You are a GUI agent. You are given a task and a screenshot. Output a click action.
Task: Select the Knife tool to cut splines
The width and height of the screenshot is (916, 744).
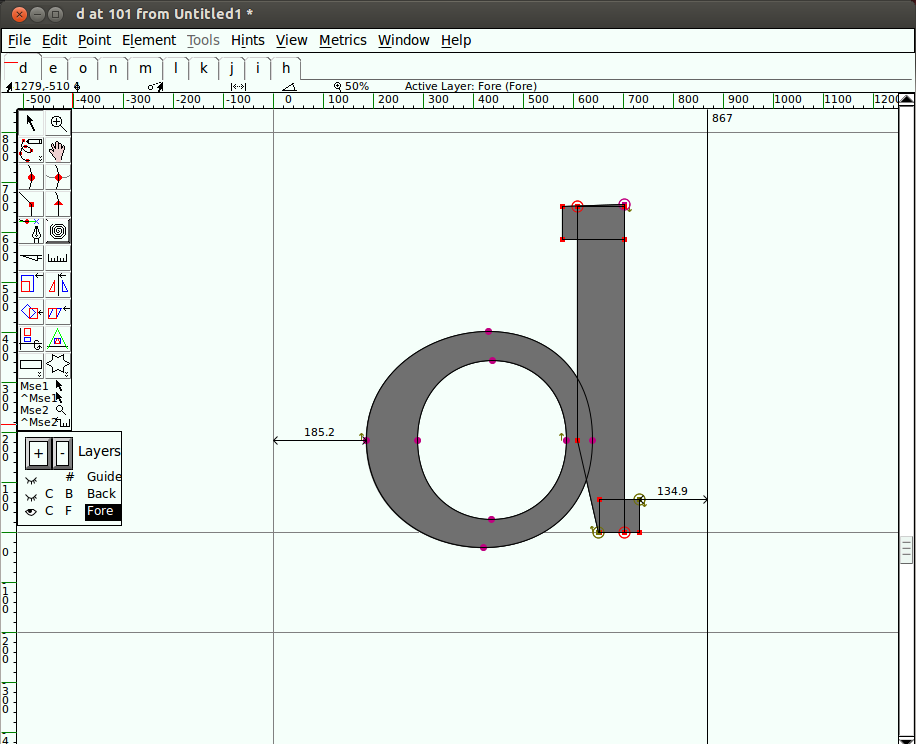coord(31,256)
